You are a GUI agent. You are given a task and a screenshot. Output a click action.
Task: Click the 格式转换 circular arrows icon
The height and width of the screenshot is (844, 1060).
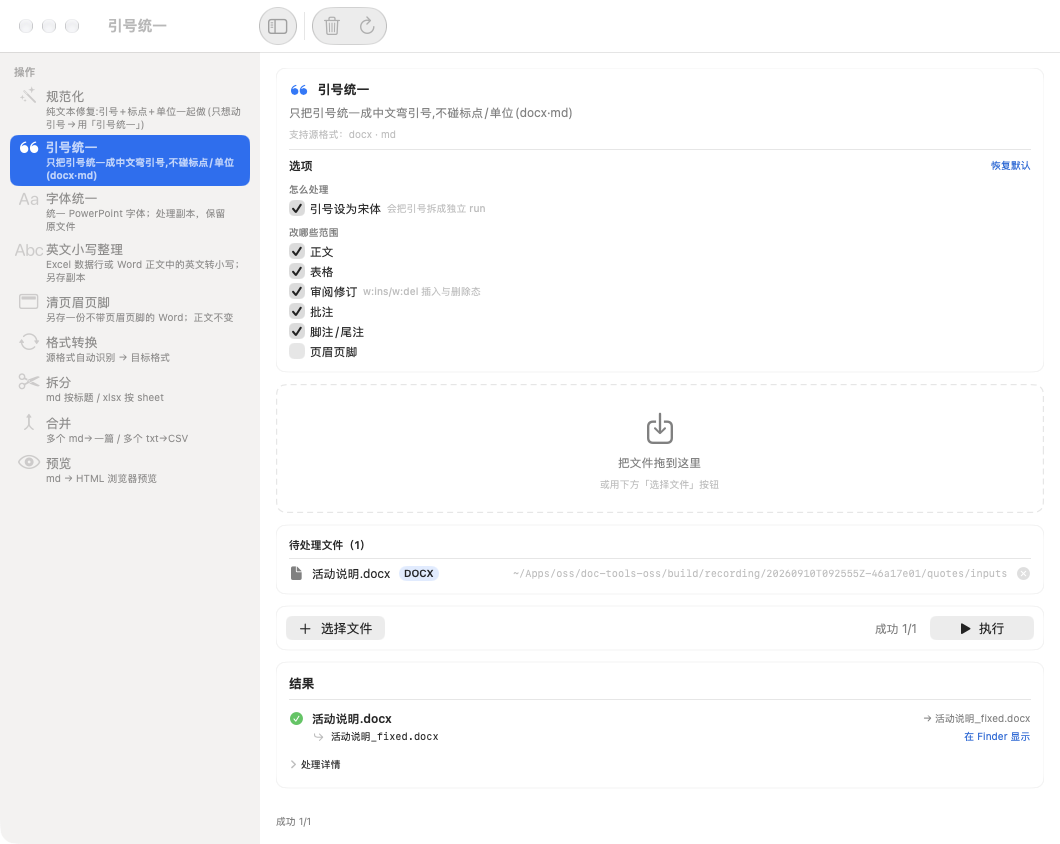click(x=28, y=342)
